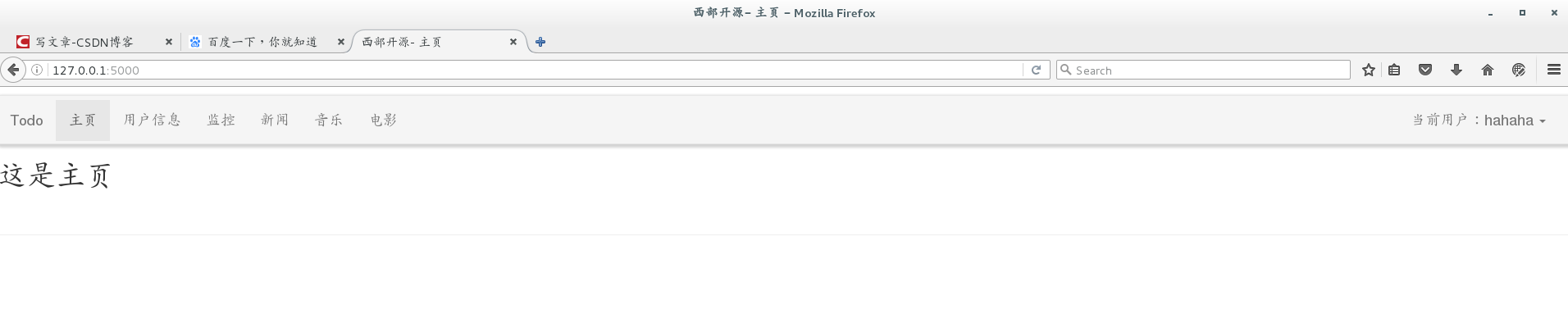Open the Firefox hamburger menu
Image resolution: width=1568 pixels, height=332 pixels.
pos(1553,70)
